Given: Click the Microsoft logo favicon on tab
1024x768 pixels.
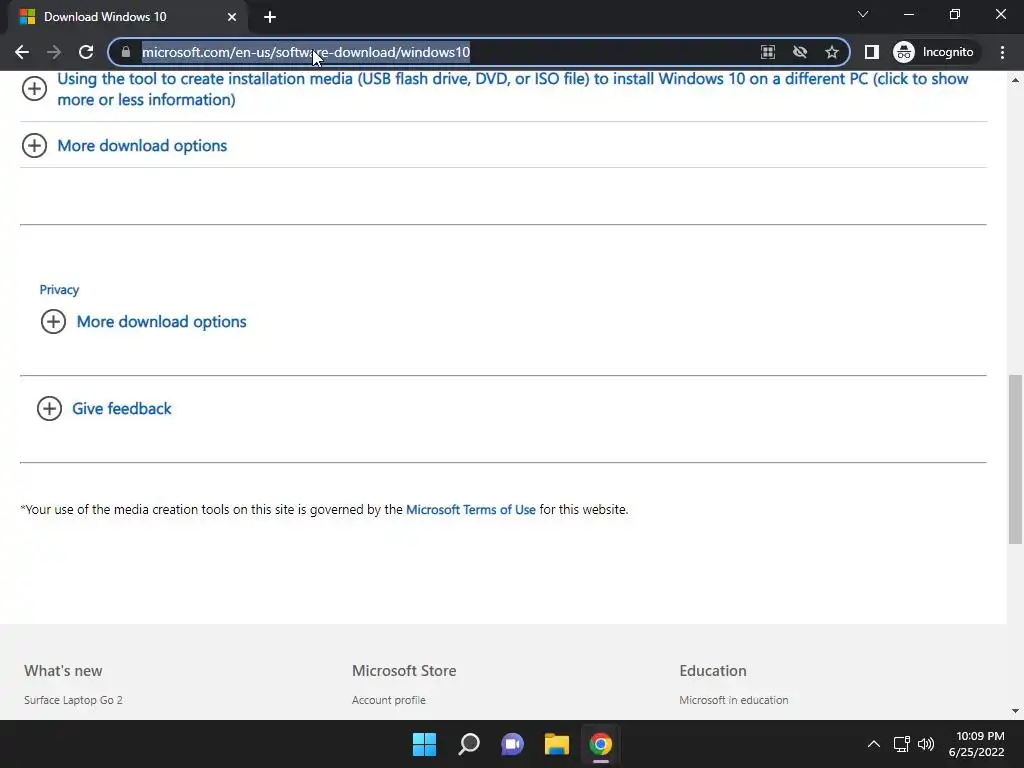Looking at the screenshot, I should [27, 17].
